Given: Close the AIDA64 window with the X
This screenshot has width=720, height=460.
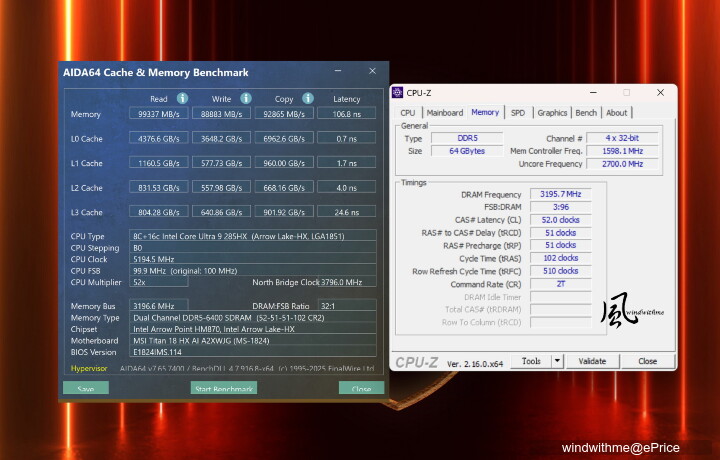Looking at the screenshot, I should point(372,71).
